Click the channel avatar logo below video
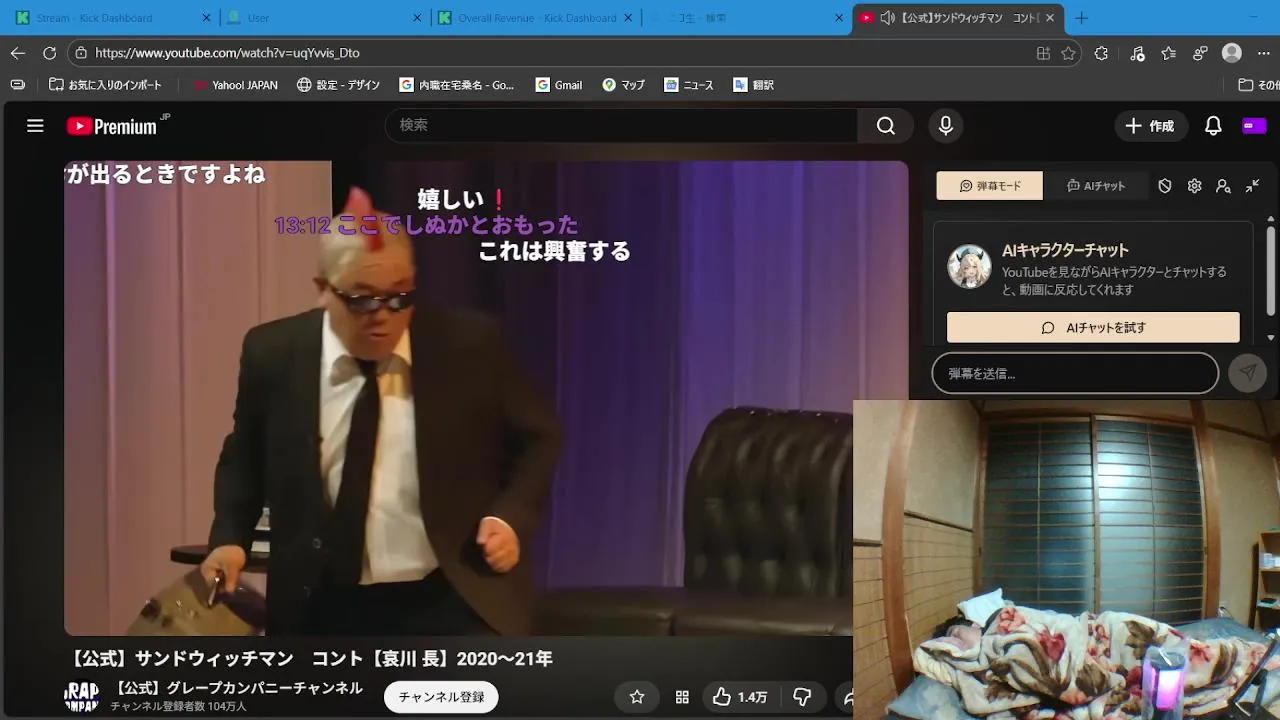The image size is (1280, 720). click(x=82, y=697)
